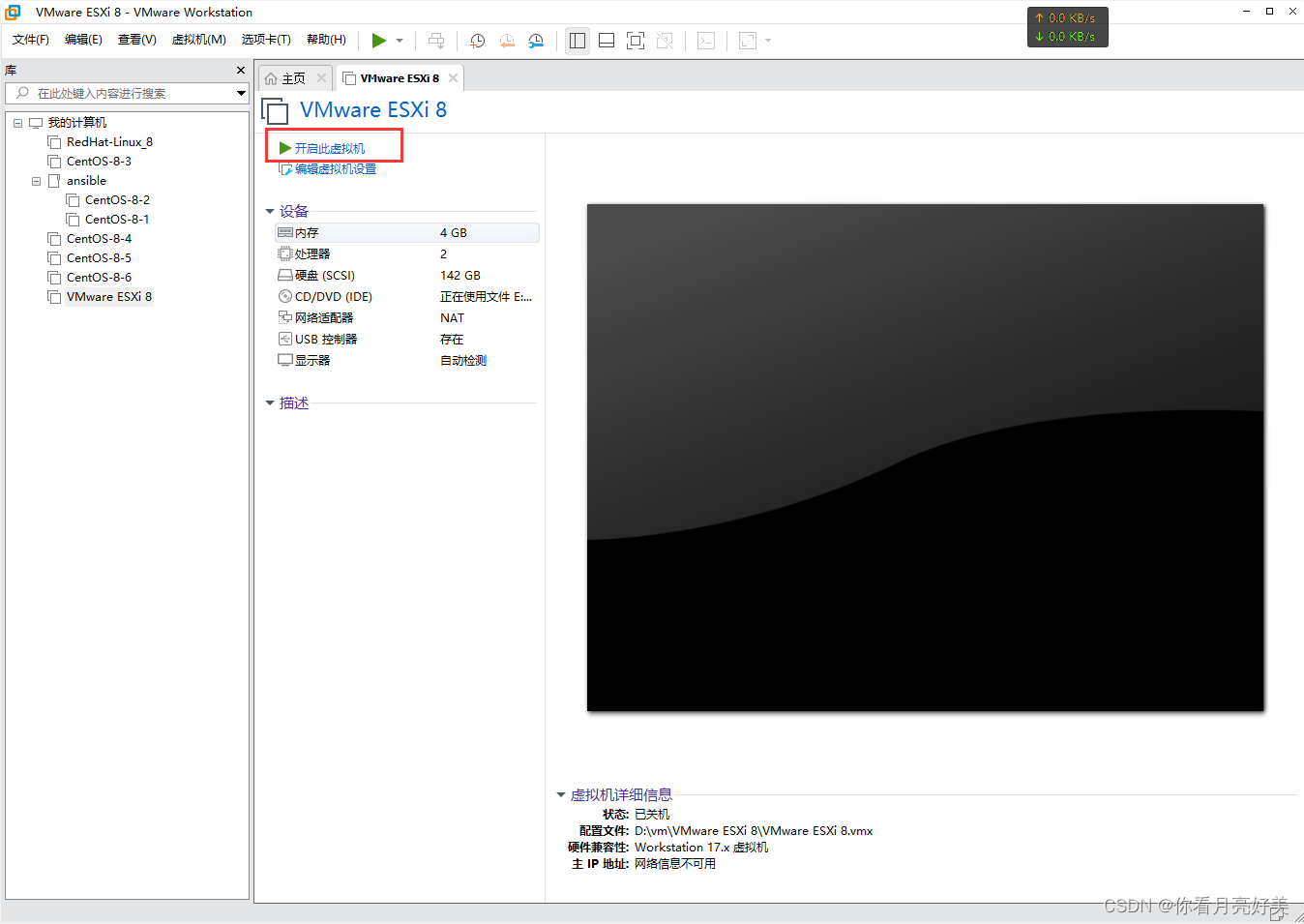
Task: Click the 142 GB disk size value
Action: (x=460, y=276)
